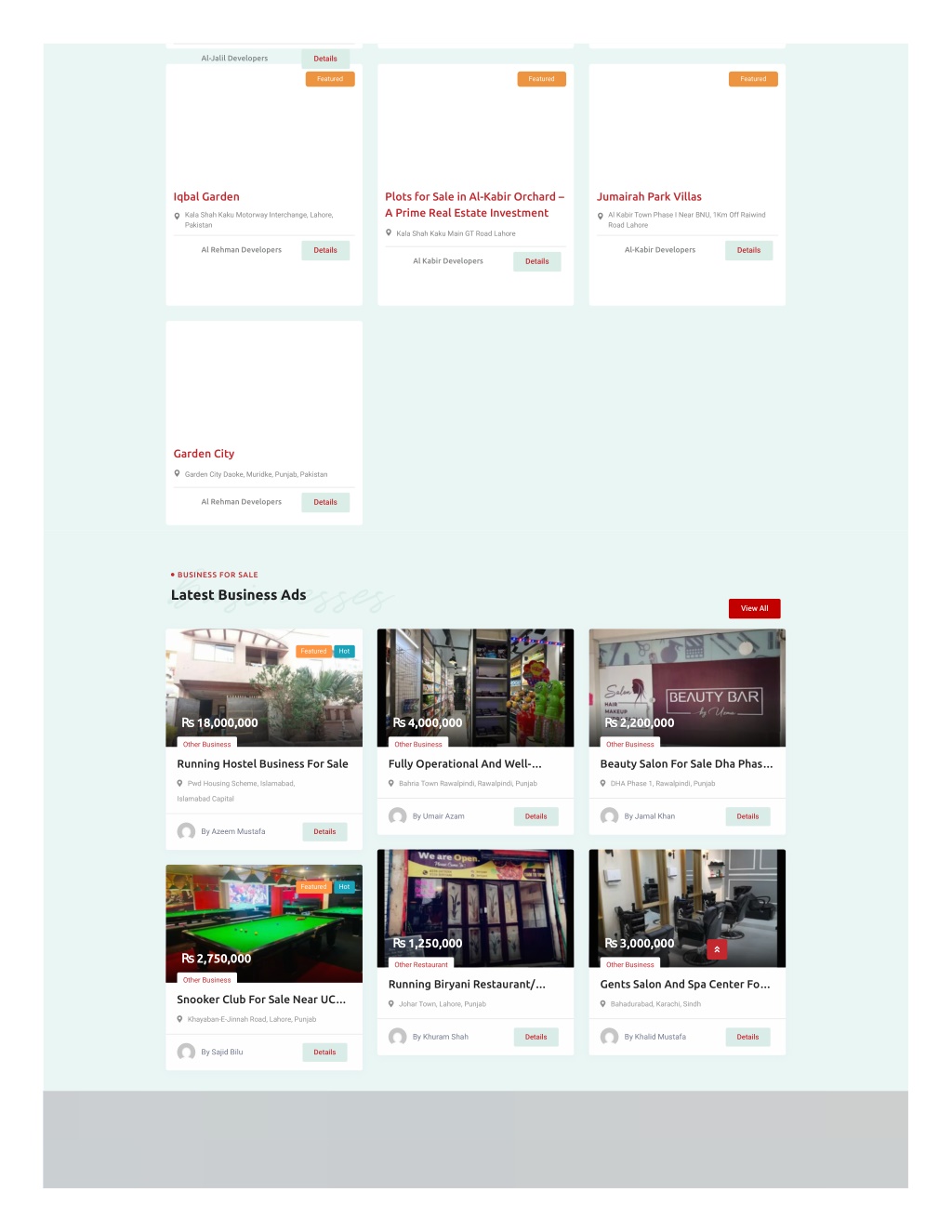Image resolution: width=952 pixels, height=1232 pixels.
Task: Open Beauty Salon For Sale Dha Phas... title
Action: pyautogui.click(x=686, y=763)
